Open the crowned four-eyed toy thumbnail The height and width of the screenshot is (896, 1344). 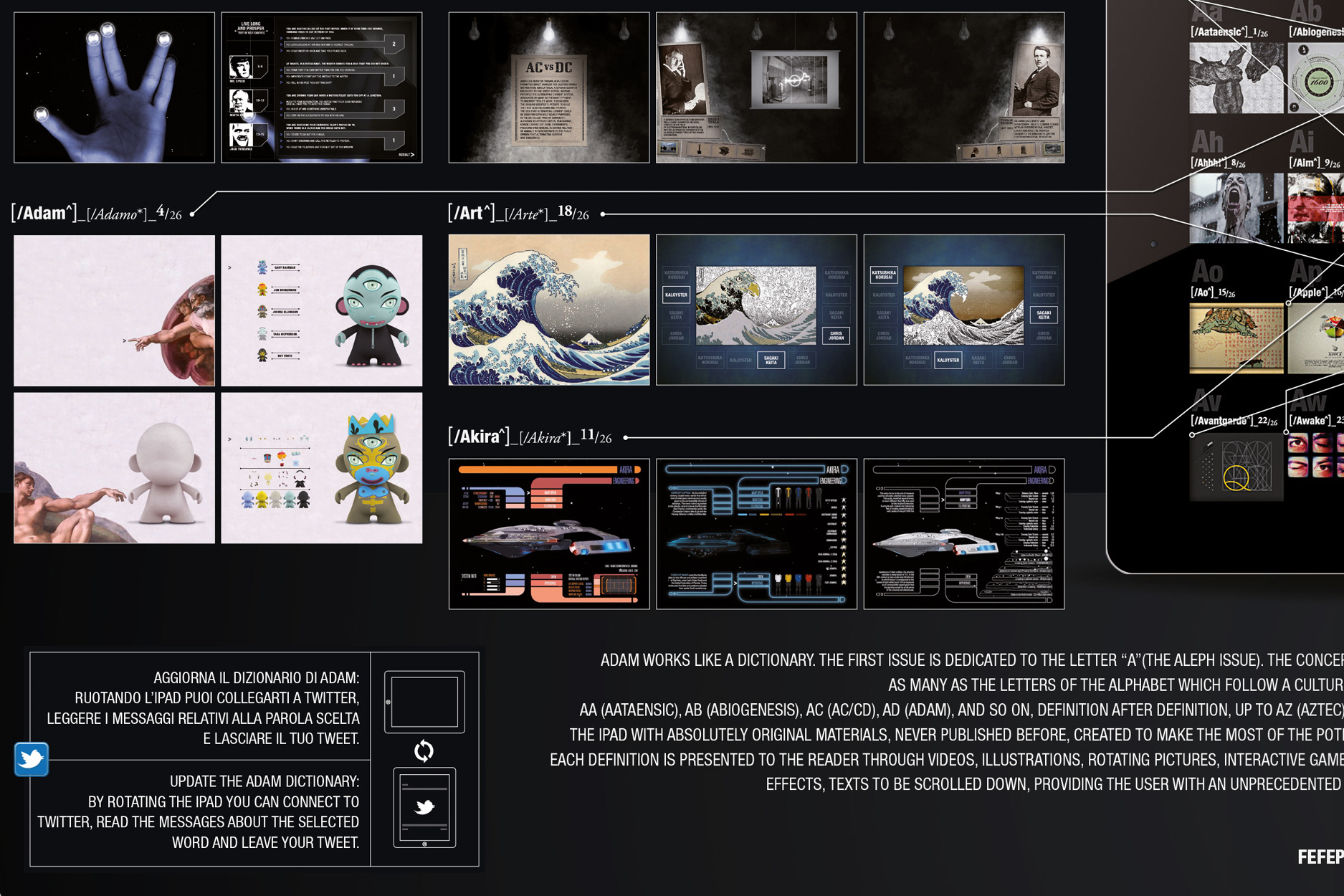pyautogui.click(x=321, y=467)
